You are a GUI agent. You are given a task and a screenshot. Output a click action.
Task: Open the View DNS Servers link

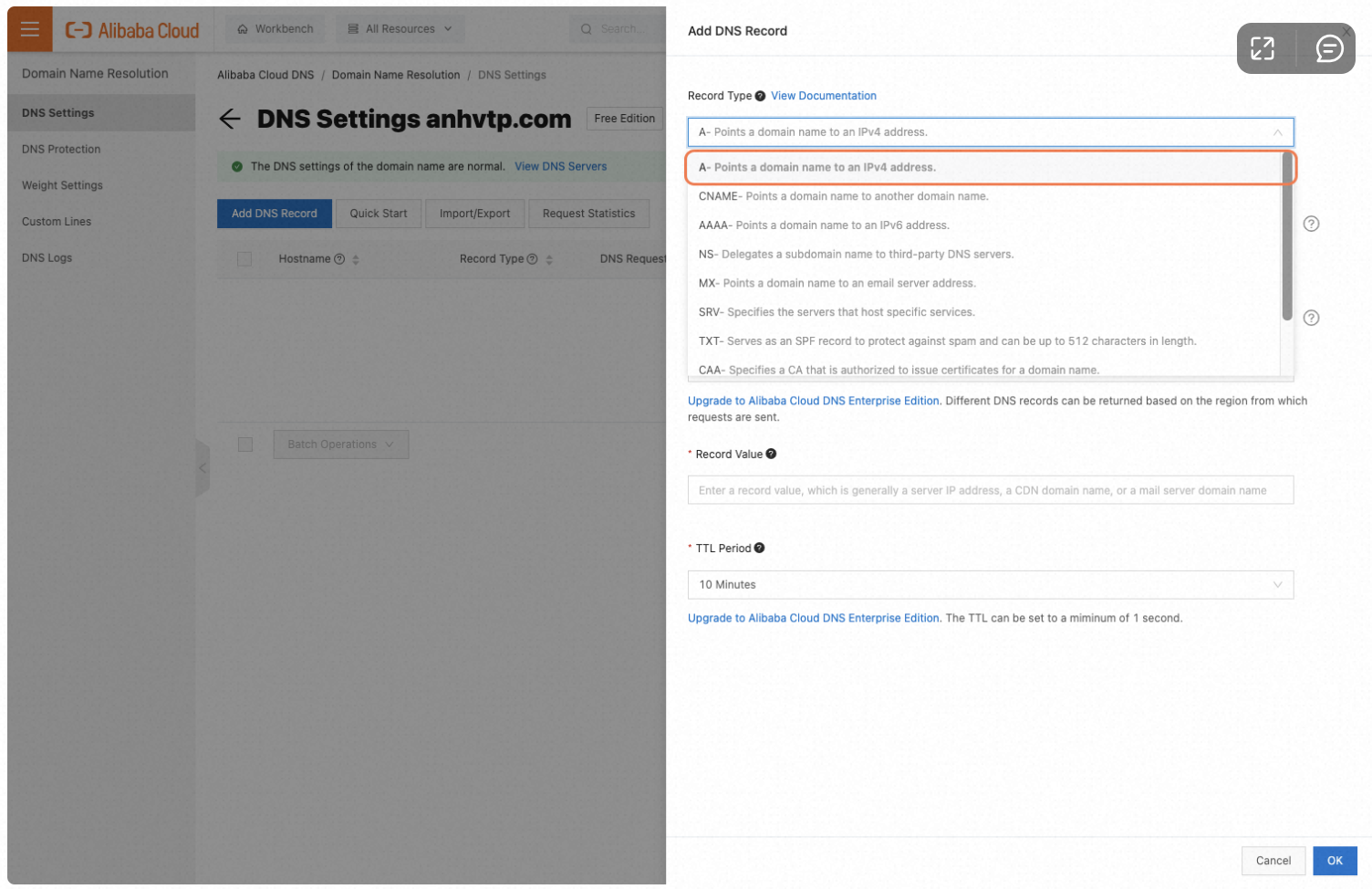tap(560, 166)
